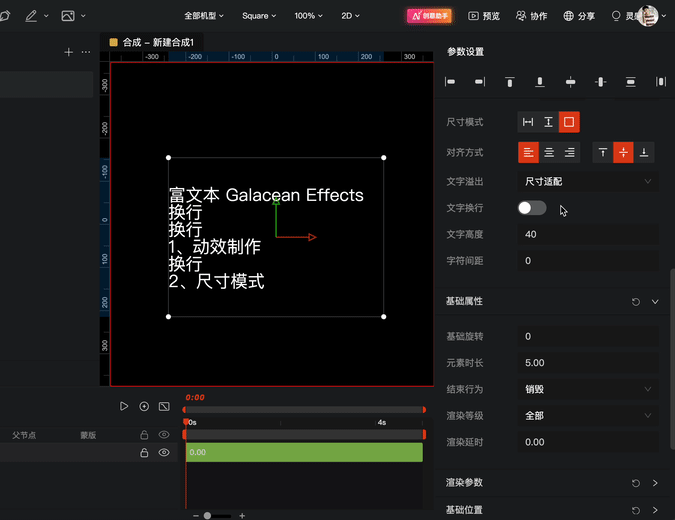Set vertical text alignment to top
The image size is (675, 520).
pyautogui.click(x=603, y=152)
